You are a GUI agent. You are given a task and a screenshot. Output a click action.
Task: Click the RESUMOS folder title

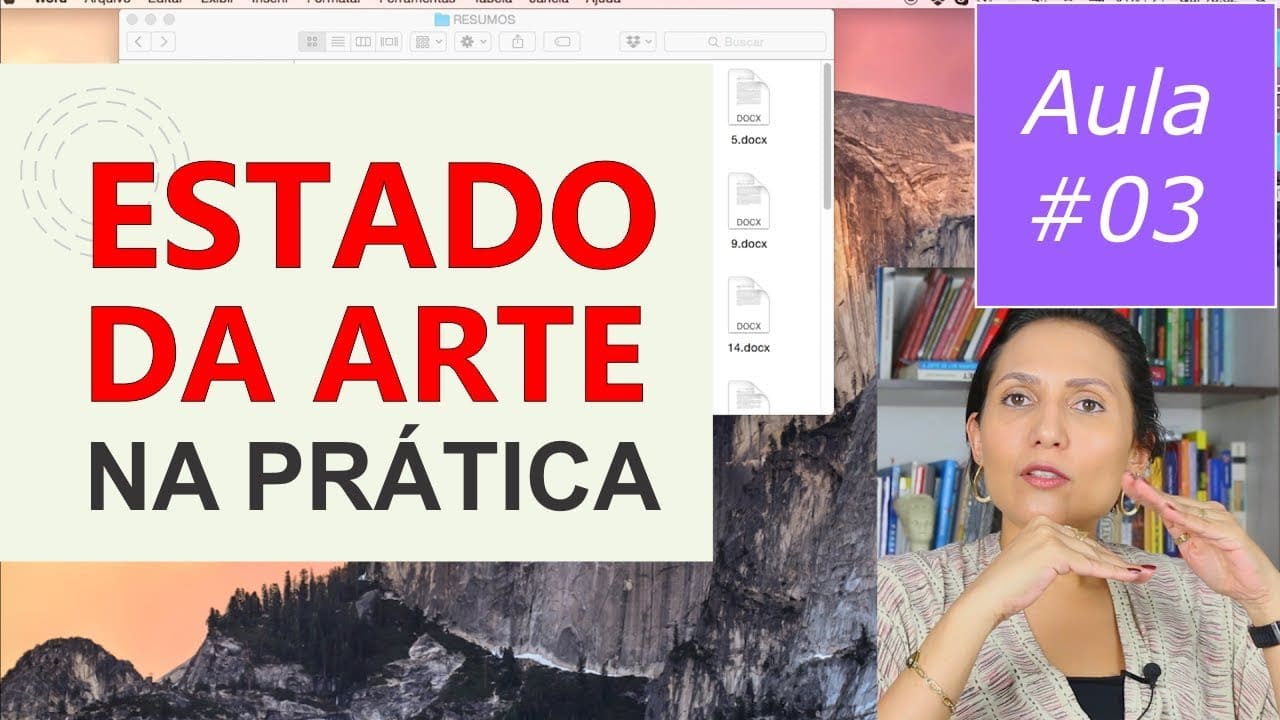tap(483, 19)
